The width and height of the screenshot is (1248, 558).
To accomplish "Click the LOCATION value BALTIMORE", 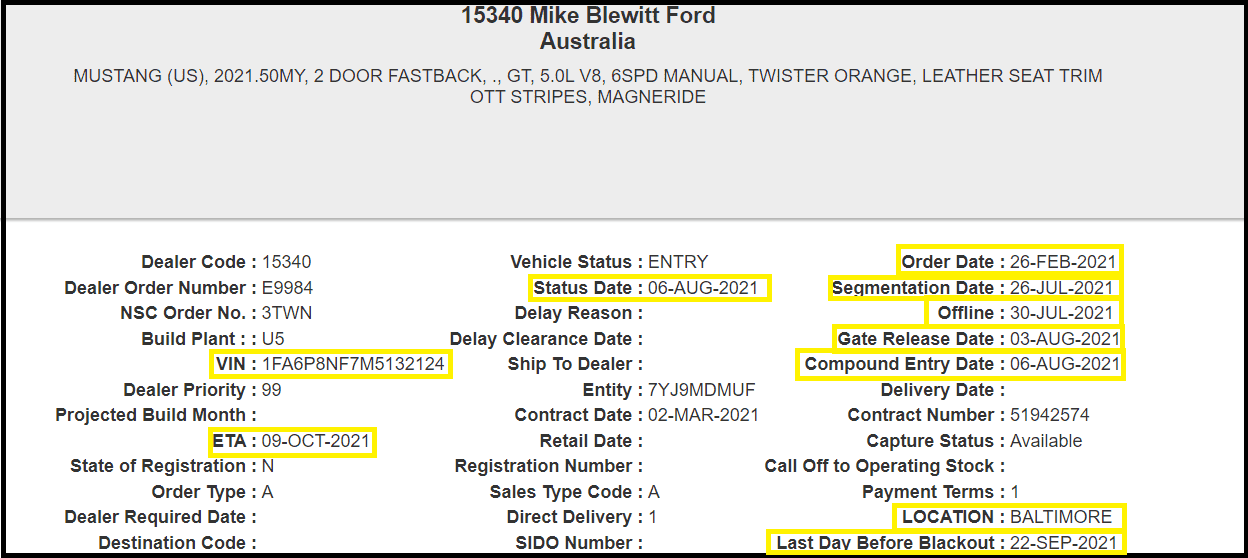I will pyautogui.click(x=1061, y=517).
